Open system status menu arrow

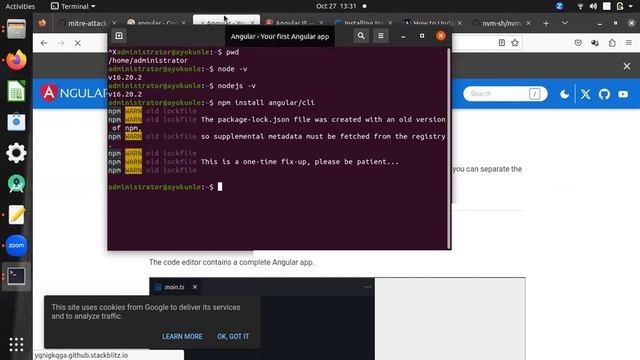631,6
